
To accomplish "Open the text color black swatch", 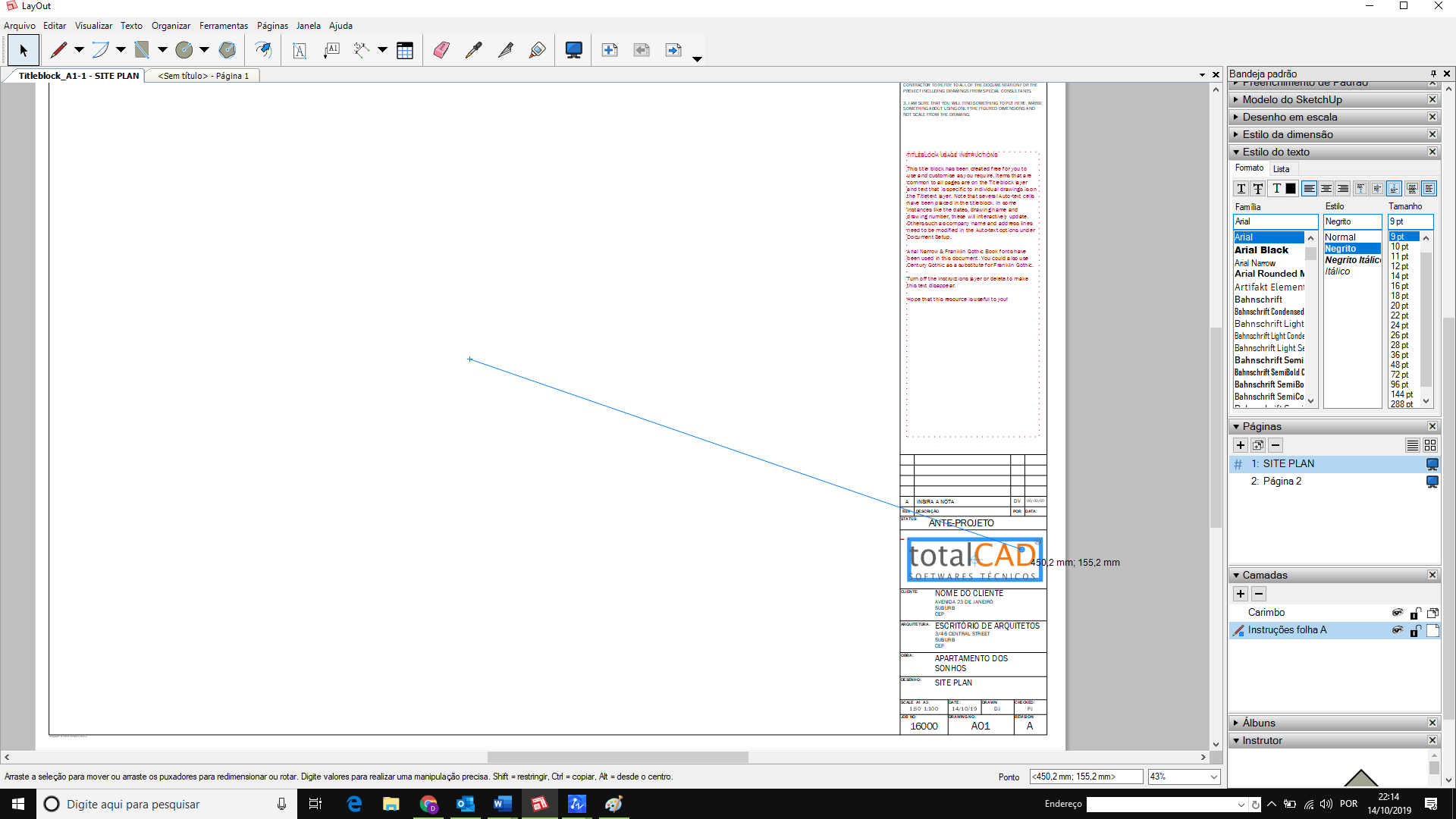I will click(x=1291, y=189).
